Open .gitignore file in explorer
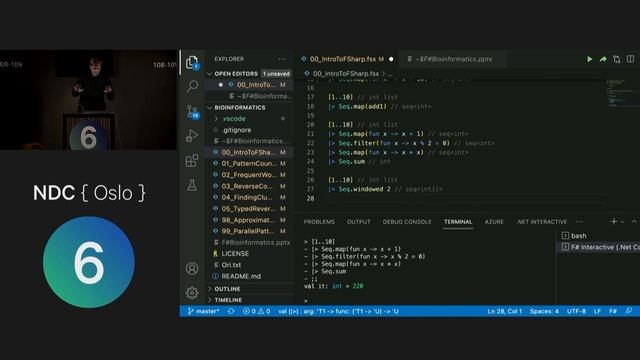This screenshot has width=640, height=360. pyautogui.click(x=249, y=130)
